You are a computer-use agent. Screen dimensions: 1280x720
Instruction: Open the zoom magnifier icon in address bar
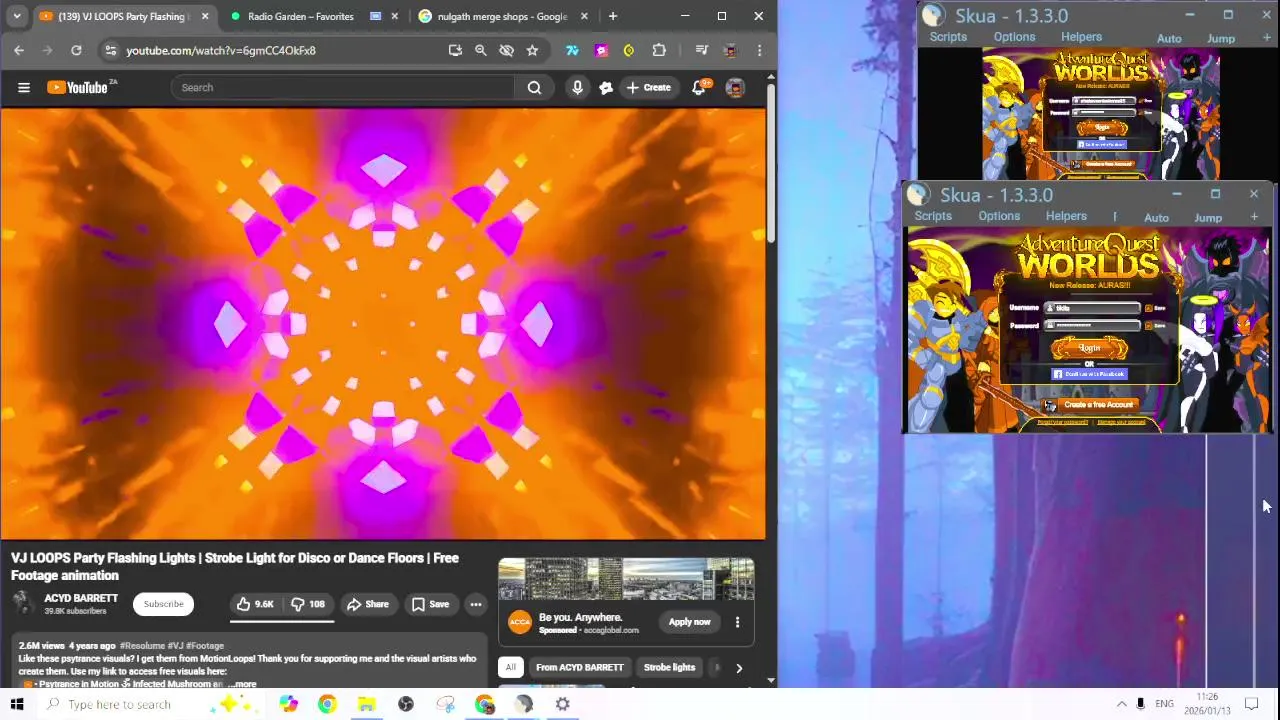pos(480,50)
